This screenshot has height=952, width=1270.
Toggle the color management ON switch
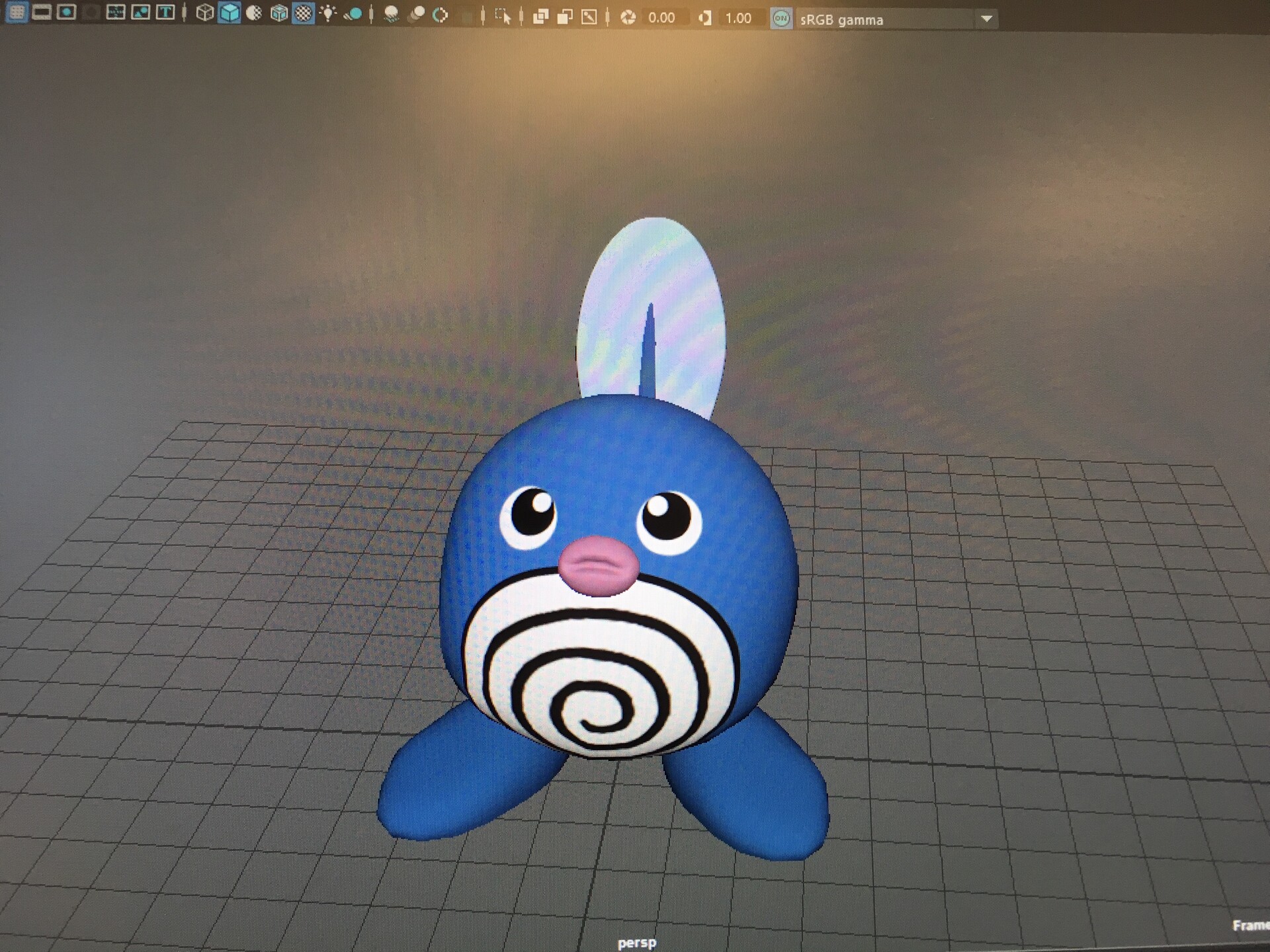point(781,19)
